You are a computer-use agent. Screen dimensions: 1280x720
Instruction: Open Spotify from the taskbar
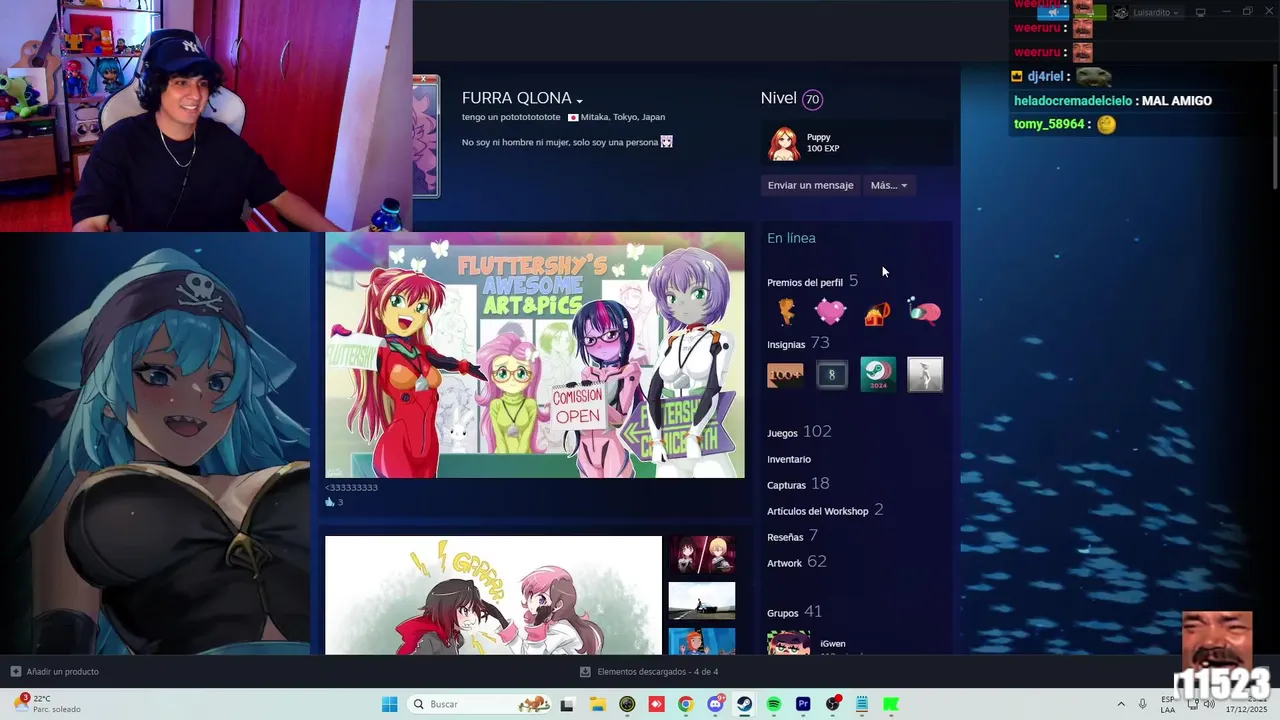point(774,704)
